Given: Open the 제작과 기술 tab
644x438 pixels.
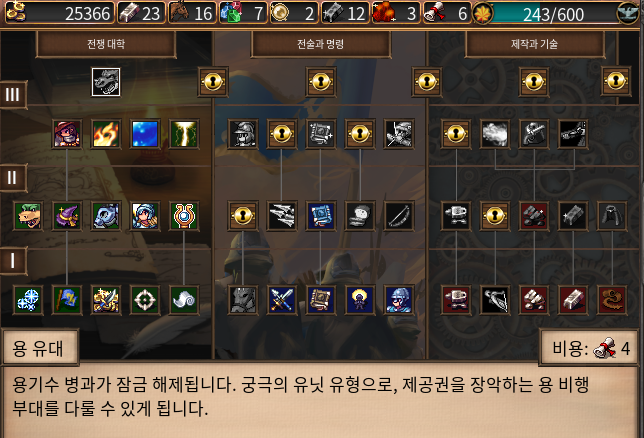Looking at the screenshot, I should (534, 44).
